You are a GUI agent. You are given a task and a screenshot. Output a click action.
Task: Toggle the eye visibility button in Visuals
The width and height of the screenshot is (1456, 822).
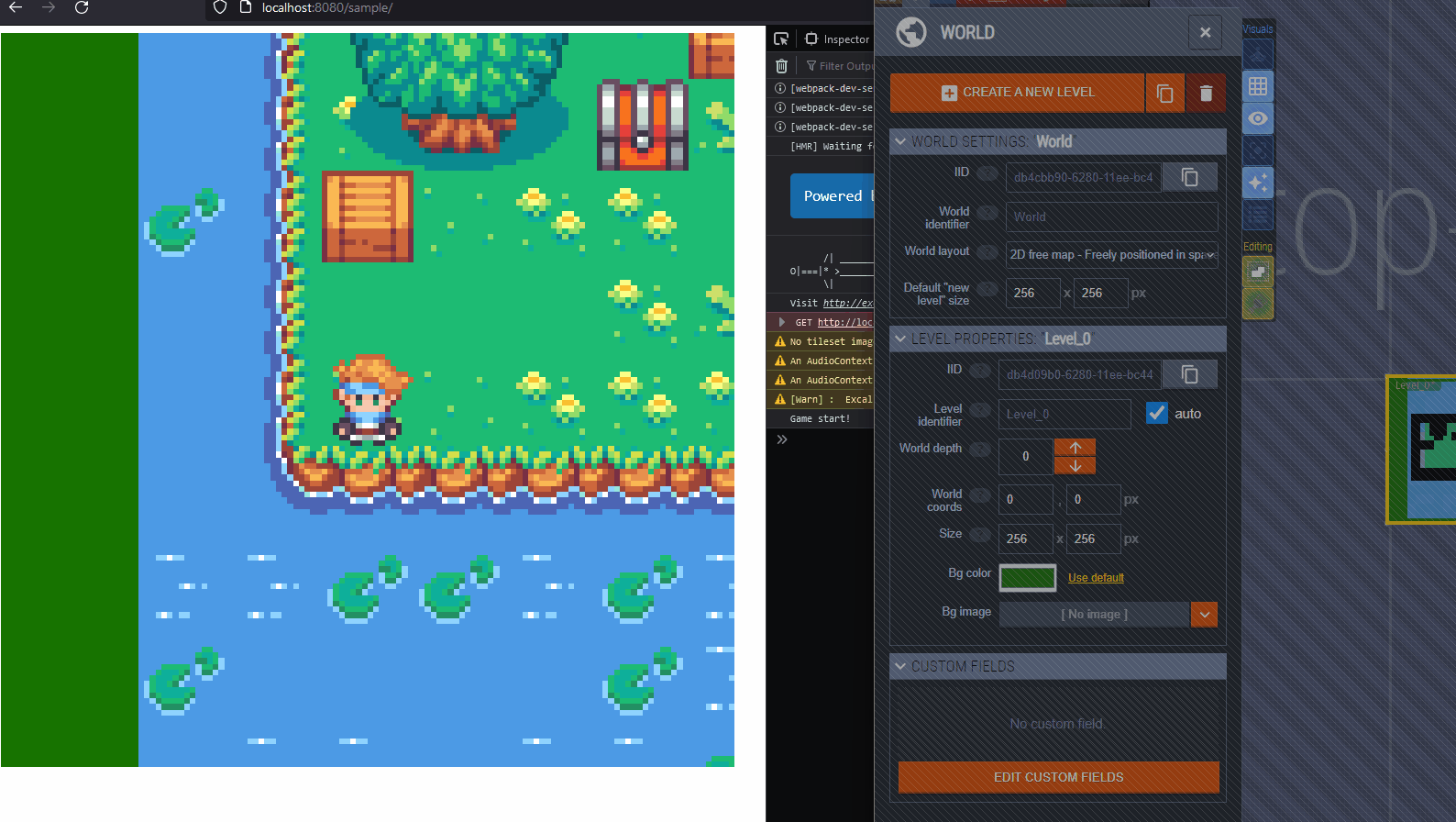click(1257, 118)
